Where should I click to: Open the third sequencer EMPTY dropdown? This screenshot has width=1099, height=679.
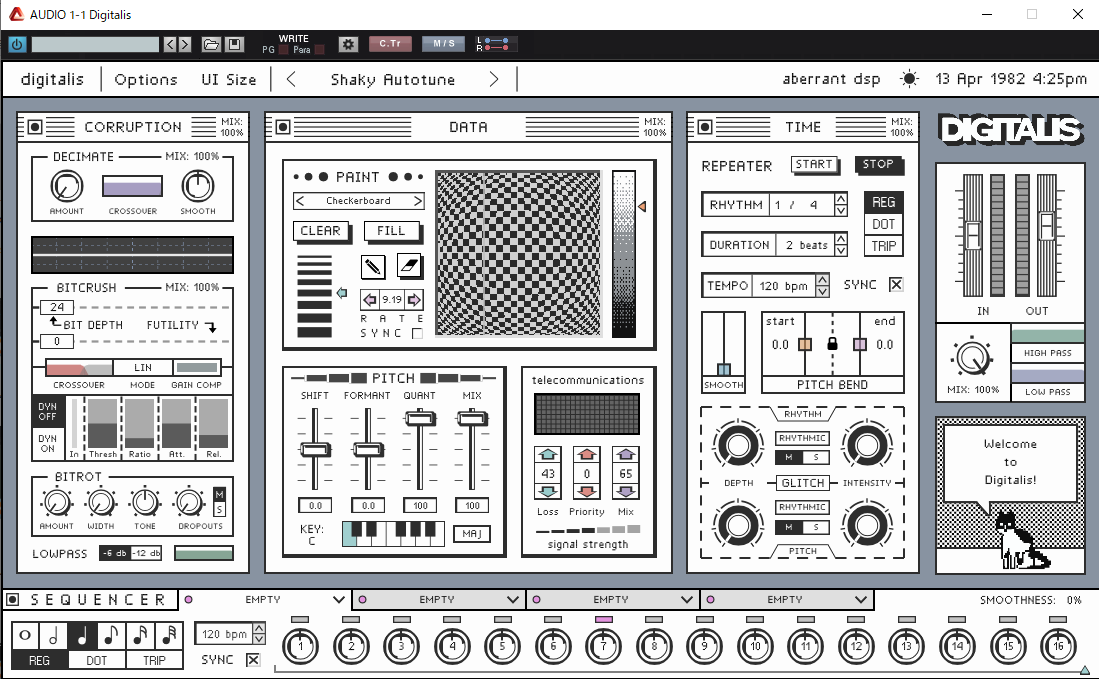click(x=687, y=600)
